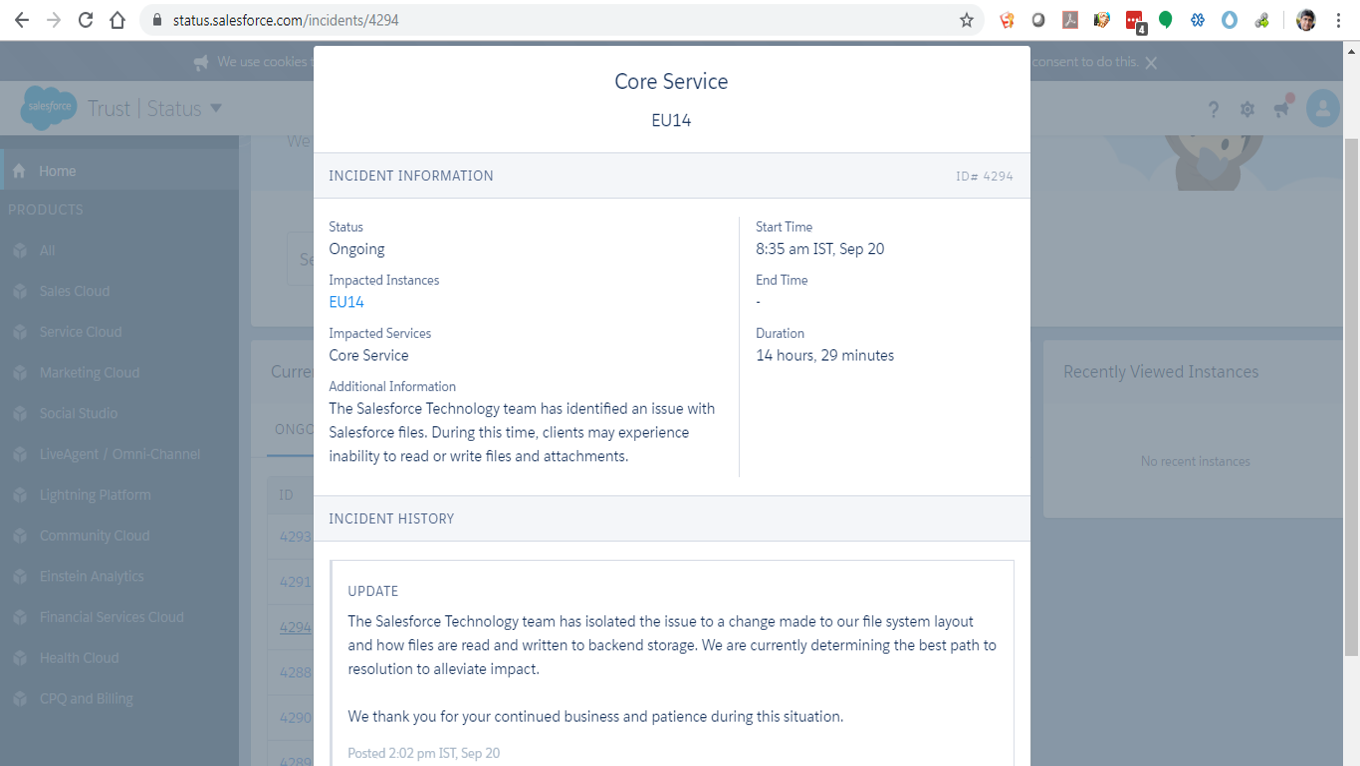Click the Ongoing status value
Image resolution: width=1360 pixels, height=766 pixels.
point(357,249)
